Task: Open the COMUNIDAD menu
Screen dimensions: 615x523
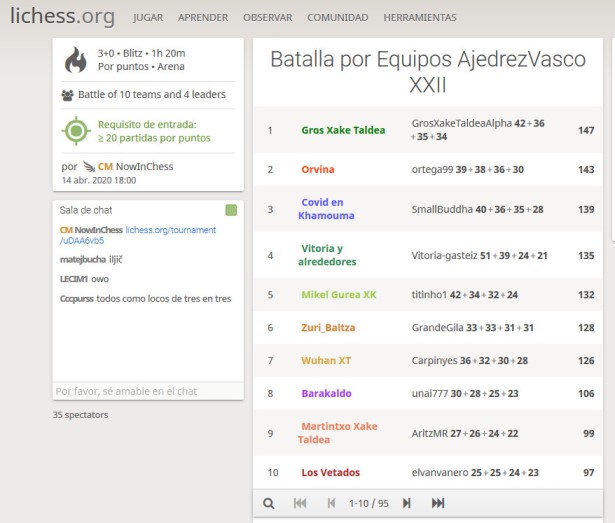Action: tap(337, 18)
